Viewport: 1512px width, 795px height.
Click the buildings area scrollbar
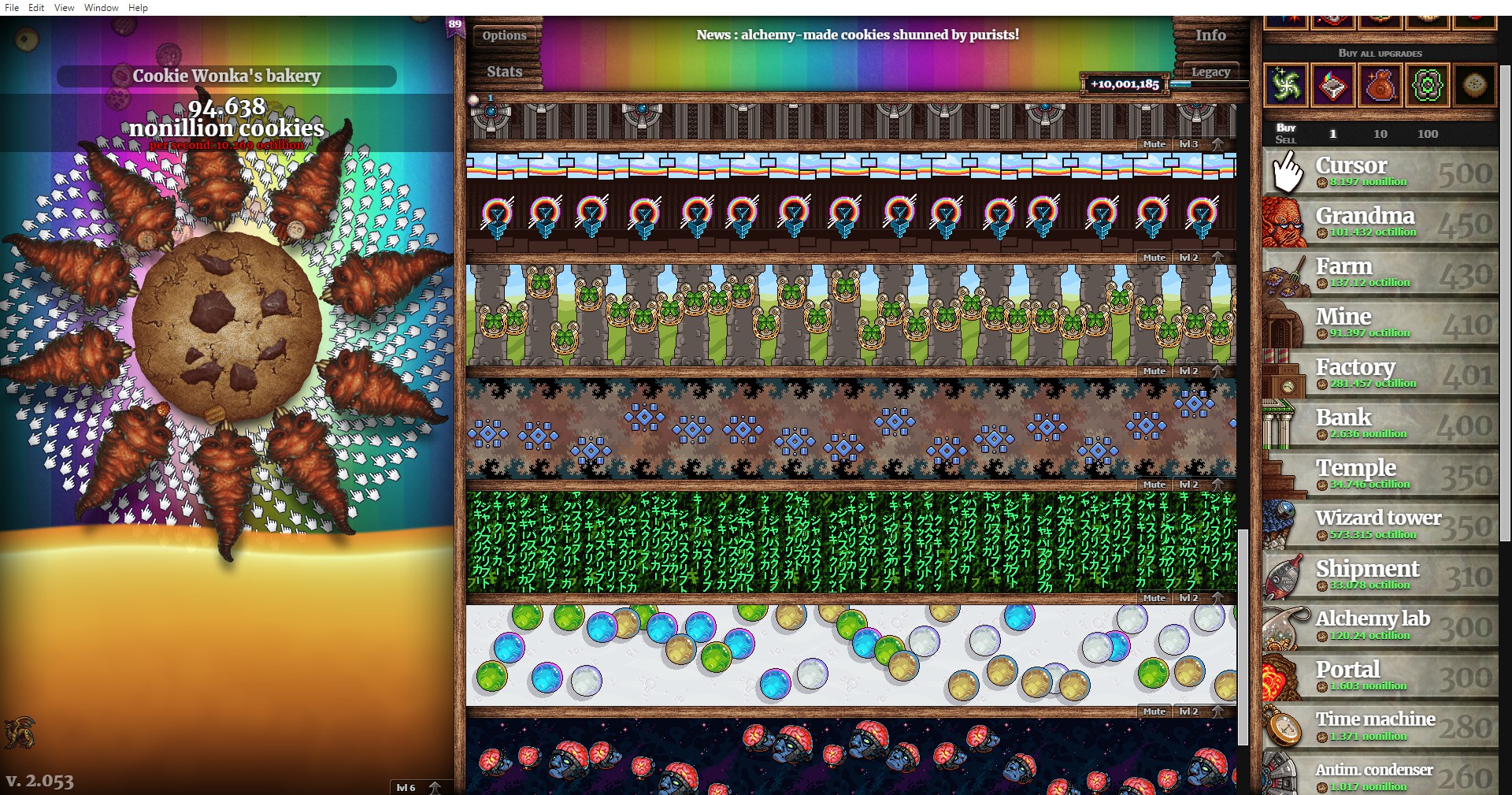[1243, 637]
